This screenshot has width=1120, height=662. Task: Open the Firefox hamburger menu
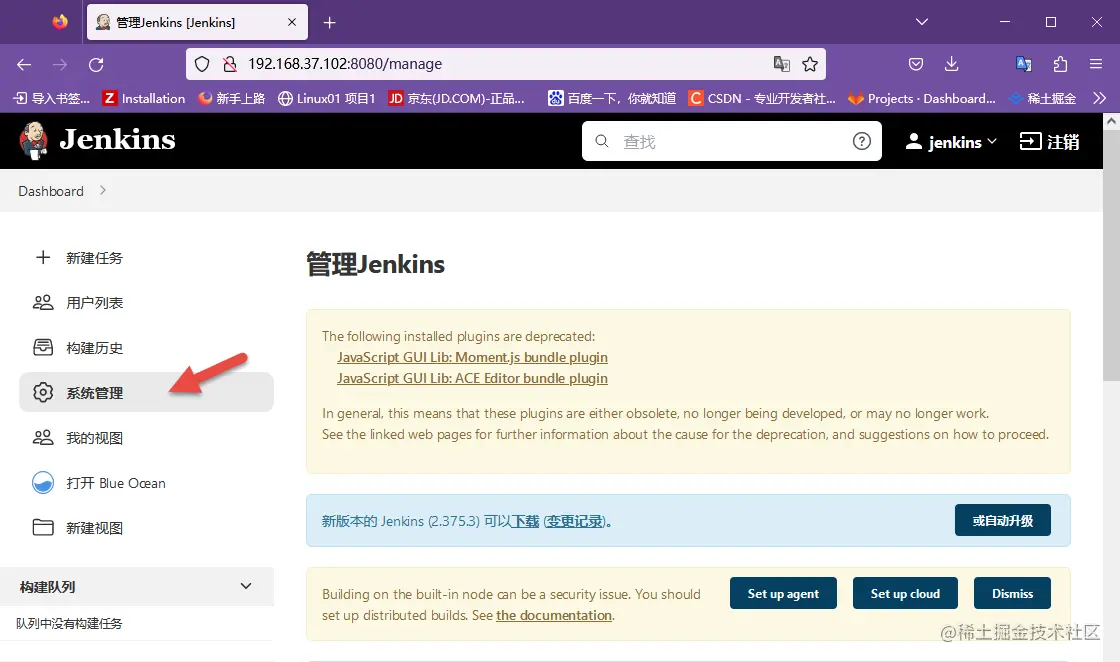1096,64
